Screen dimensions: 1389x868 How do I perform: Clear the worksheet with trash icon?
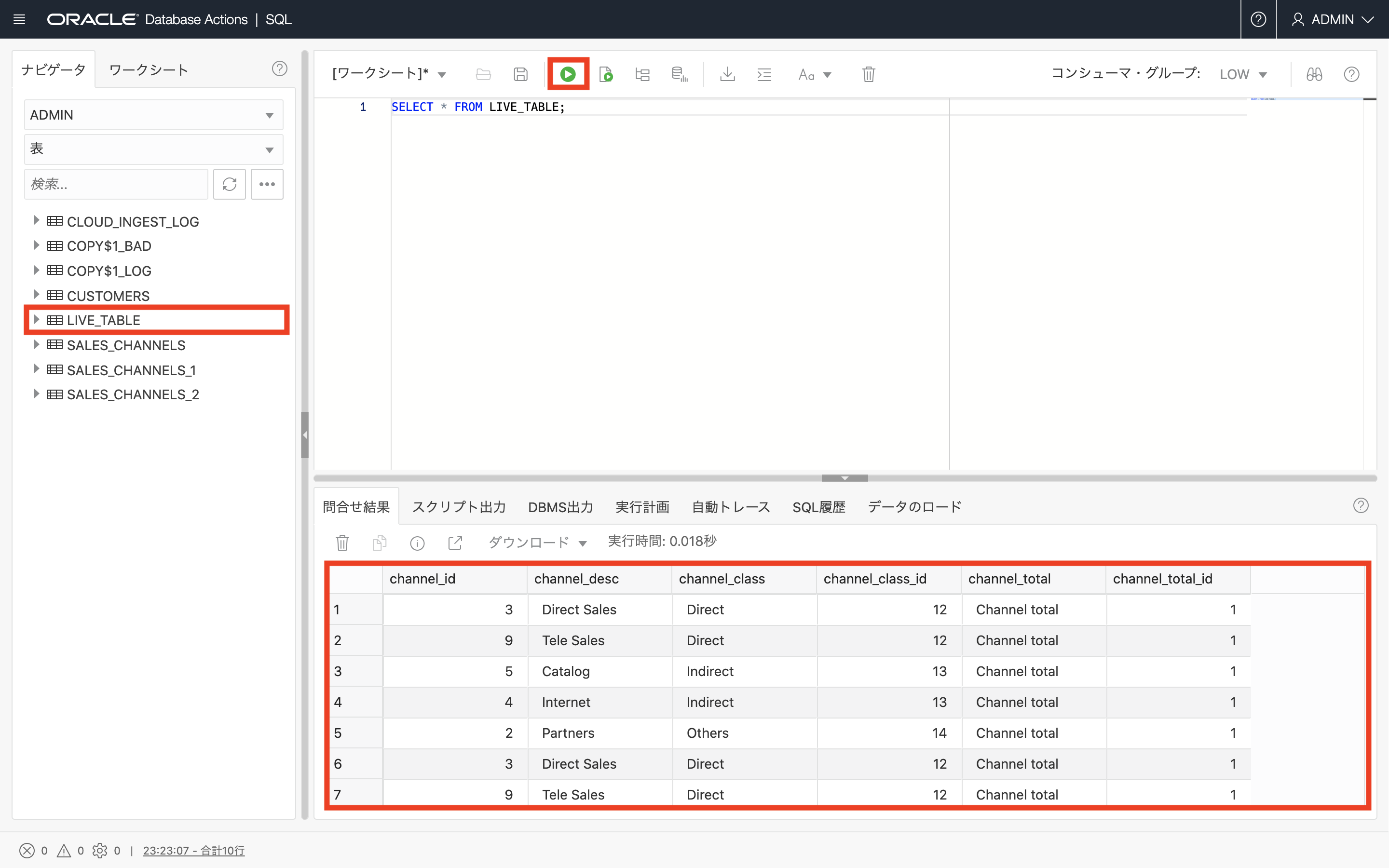pyautogui.click(x=869, y=74)
